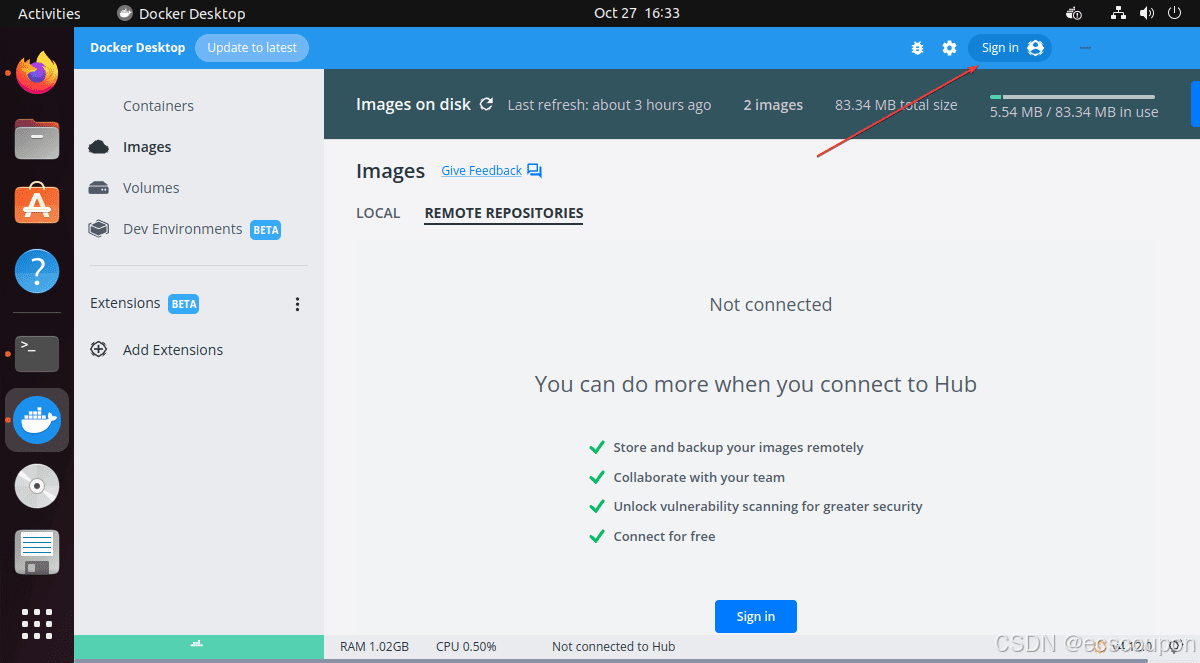Viewport: 1200px width, 663px height.
Task: Open the Files manager in the dock
Action: pos(37,139)
